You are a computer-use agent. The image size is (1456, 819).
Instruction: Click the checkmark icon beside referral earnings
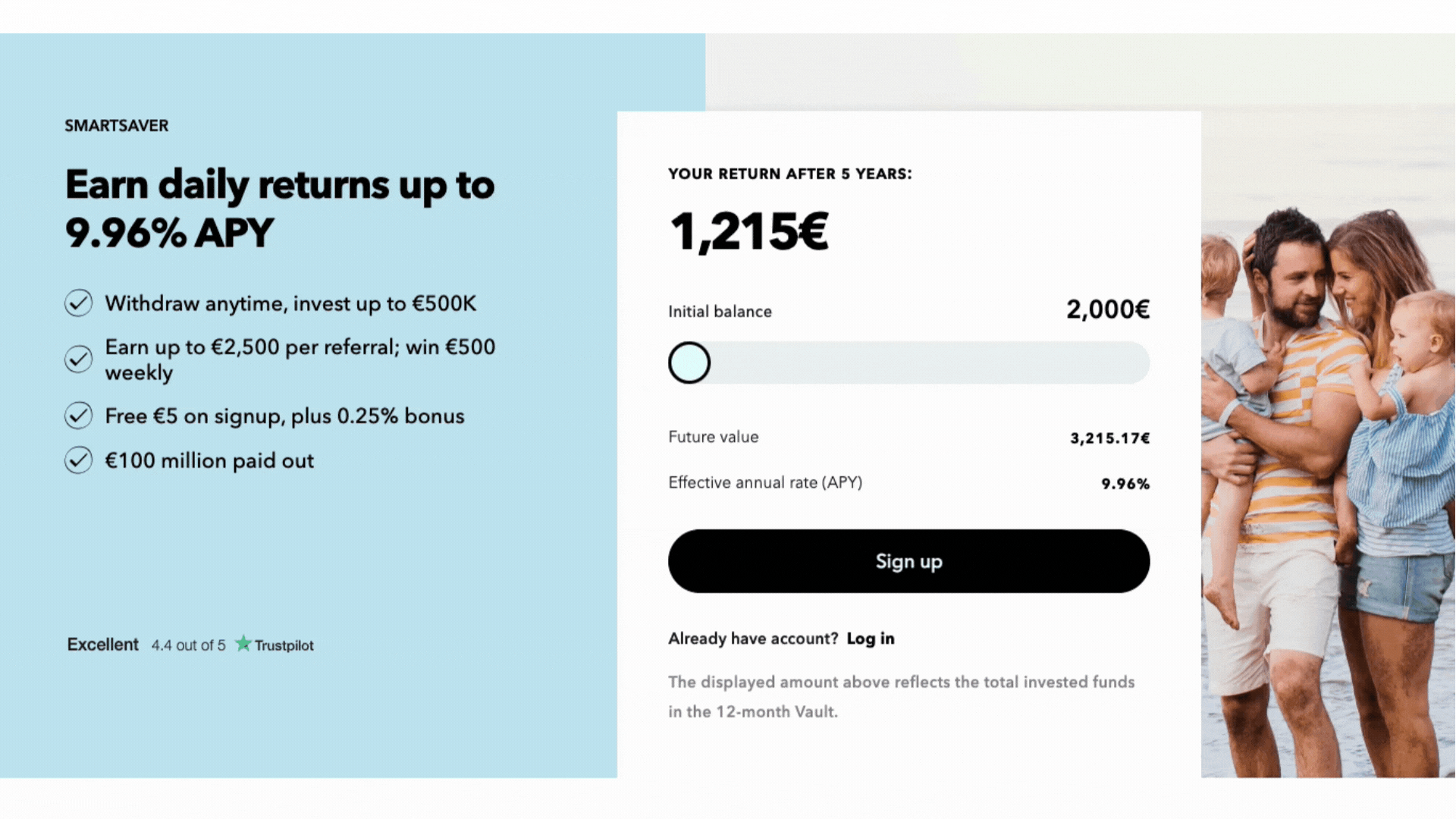tap(78, 359)
